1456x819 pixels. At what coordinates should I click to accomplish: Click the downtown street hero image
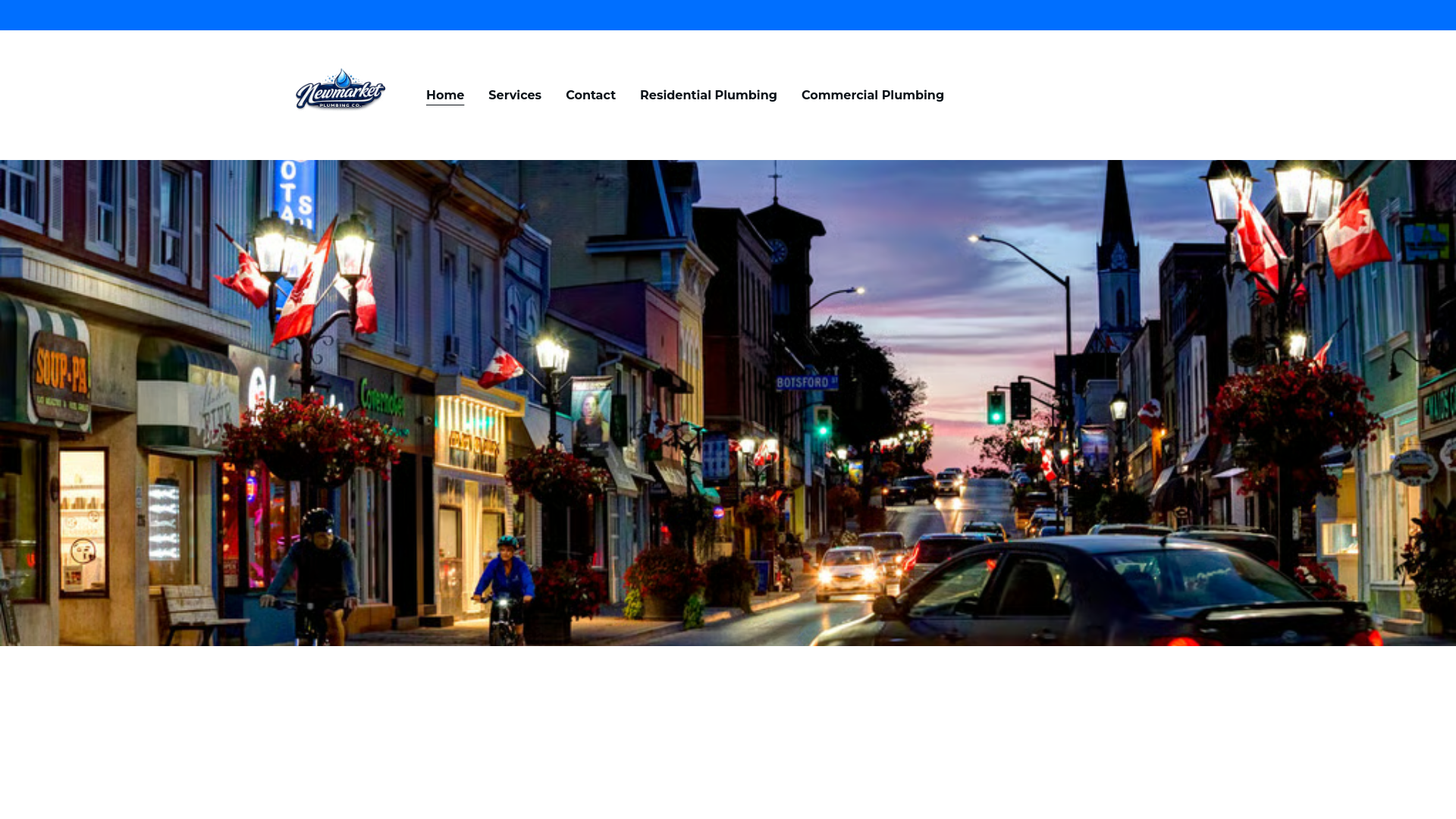(x=728, y=403)
